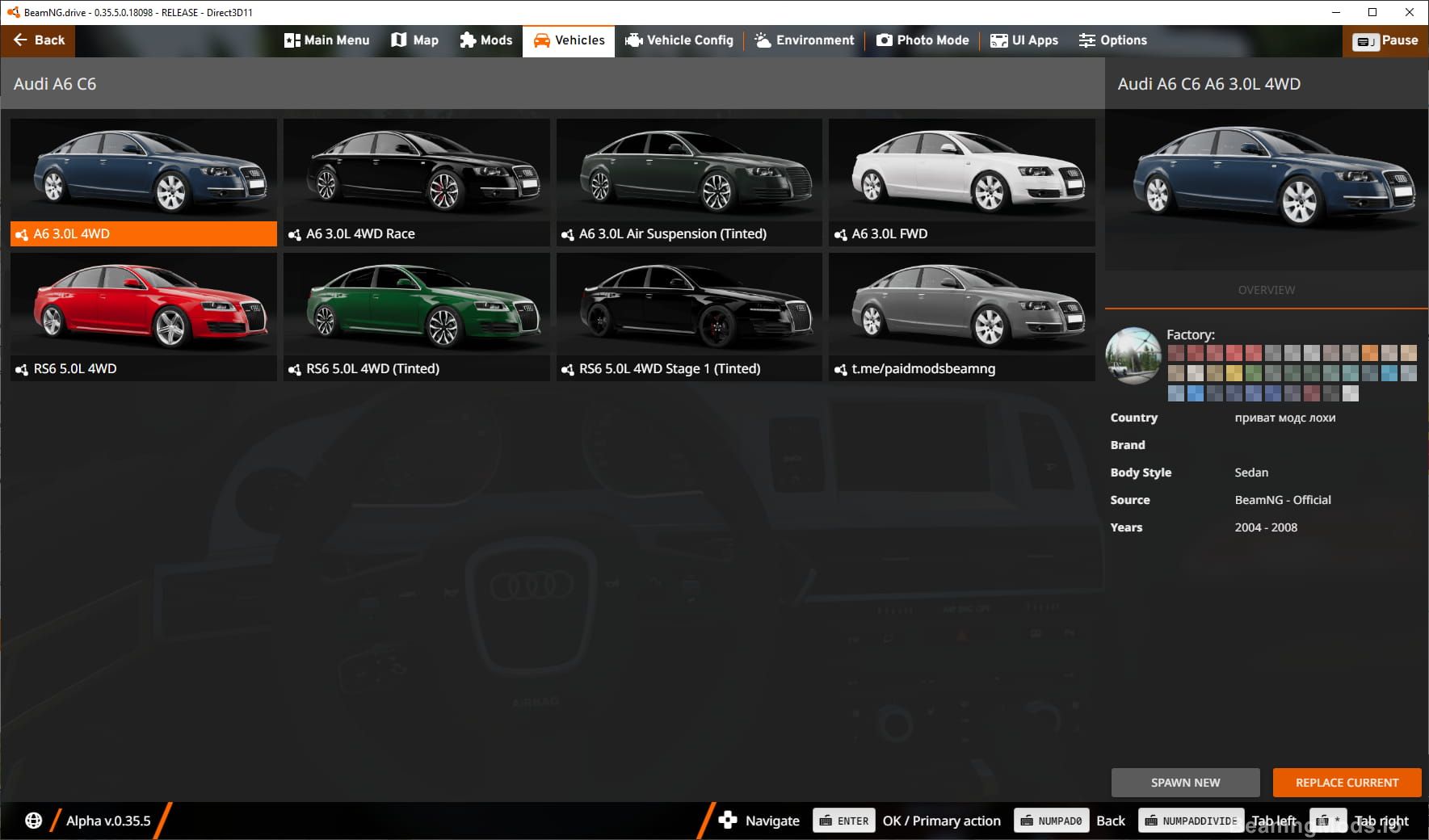Click the asterisk Tab right key hint
The height and width of the screenshot is (840, 1429).
click(1328, 821)
